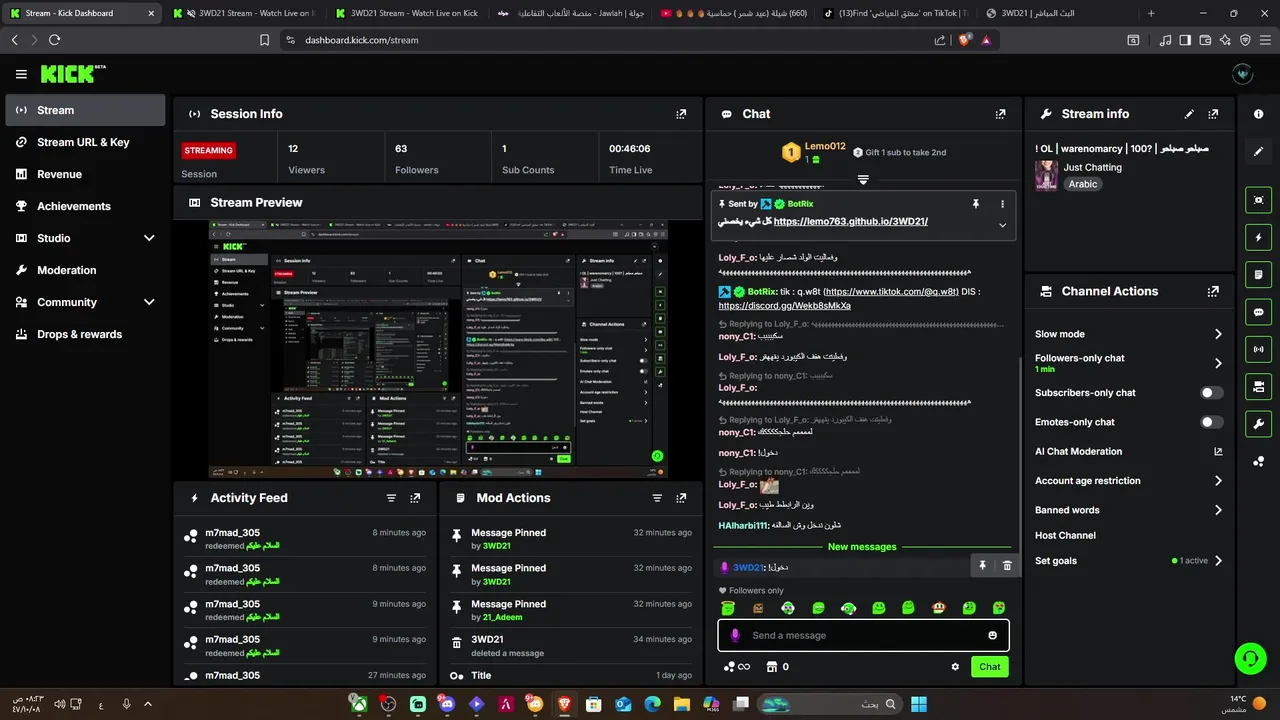Screen dimensions: 1280x720
Task: Click the stream preview thumbnail
Action: coord(438,349)
